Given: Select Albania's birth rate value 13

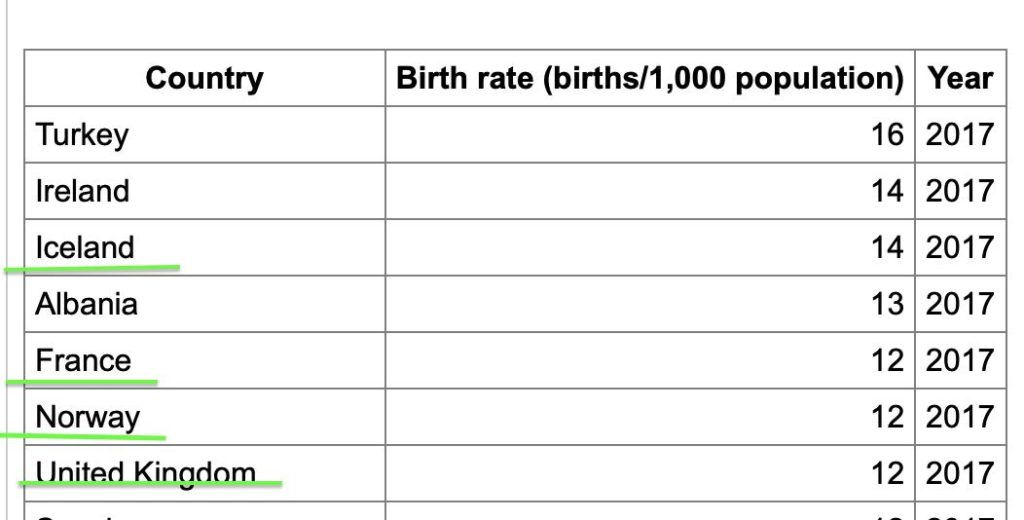Looking at the screenshot, I should pyautogui.click(x=650, y=304).
